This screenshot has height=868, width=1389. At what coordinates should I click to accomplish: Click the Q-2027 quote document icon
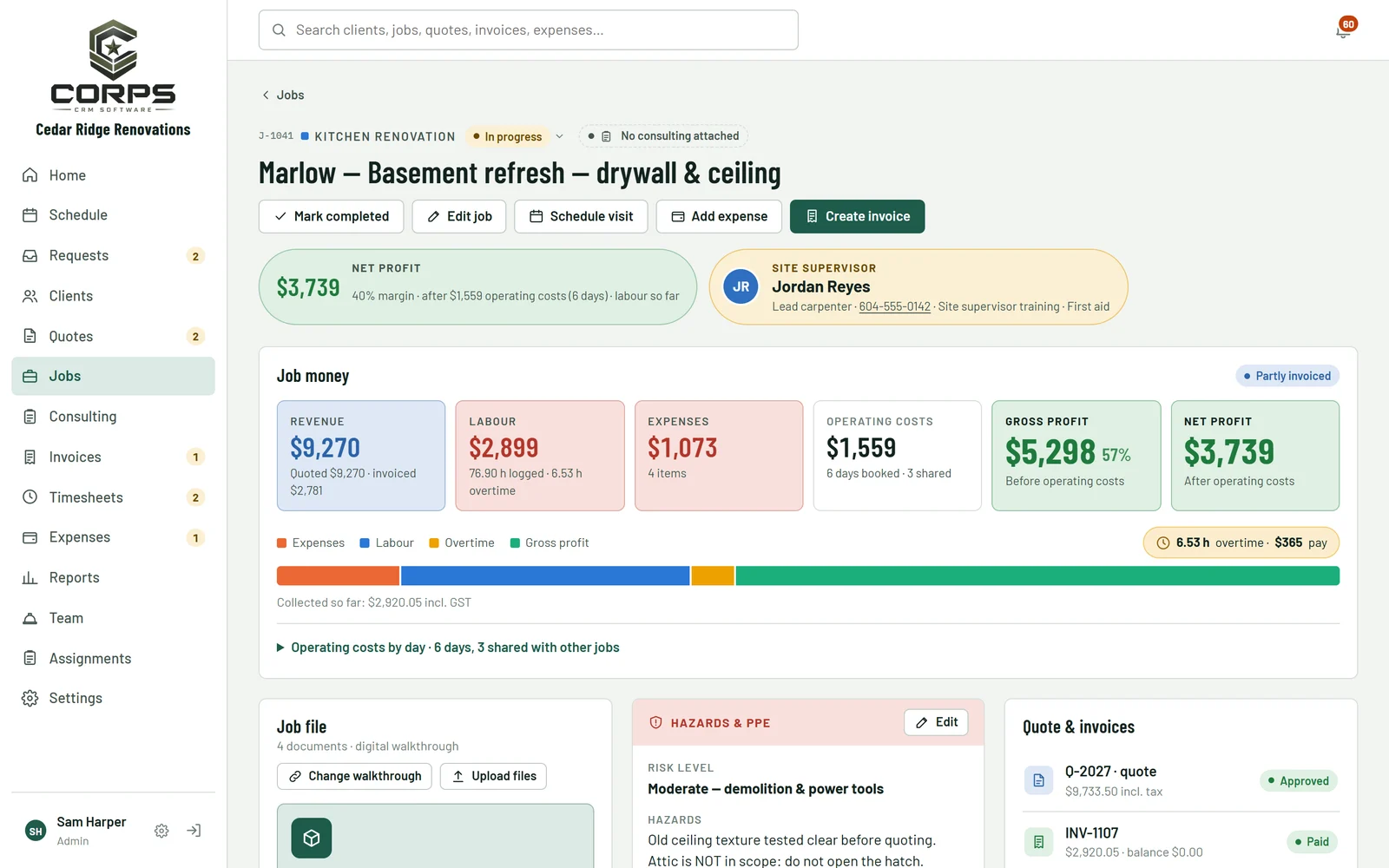click(1038, 780)
